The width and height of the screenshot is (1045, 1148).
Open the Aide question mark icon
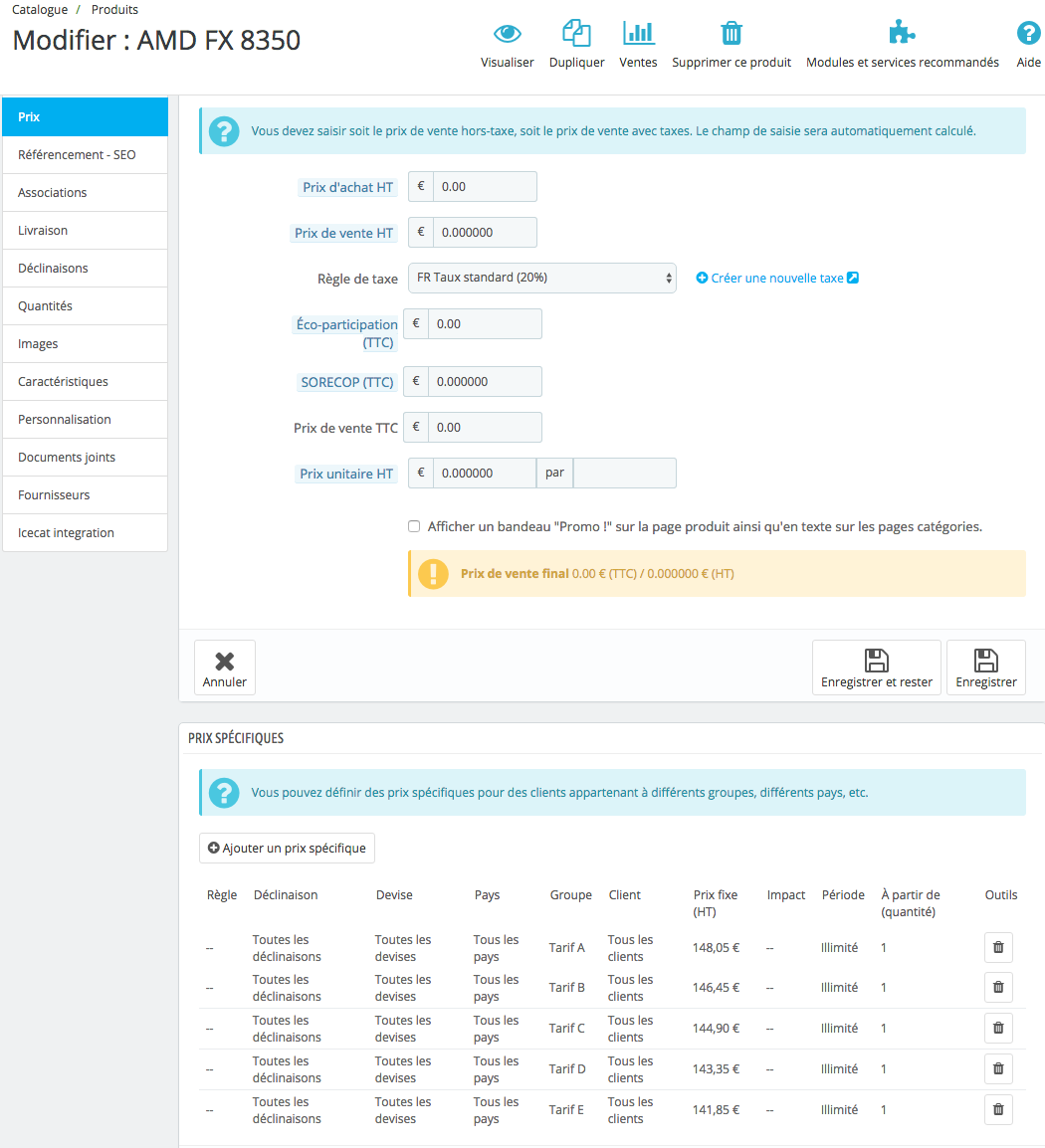click(x=1028, y=34)
